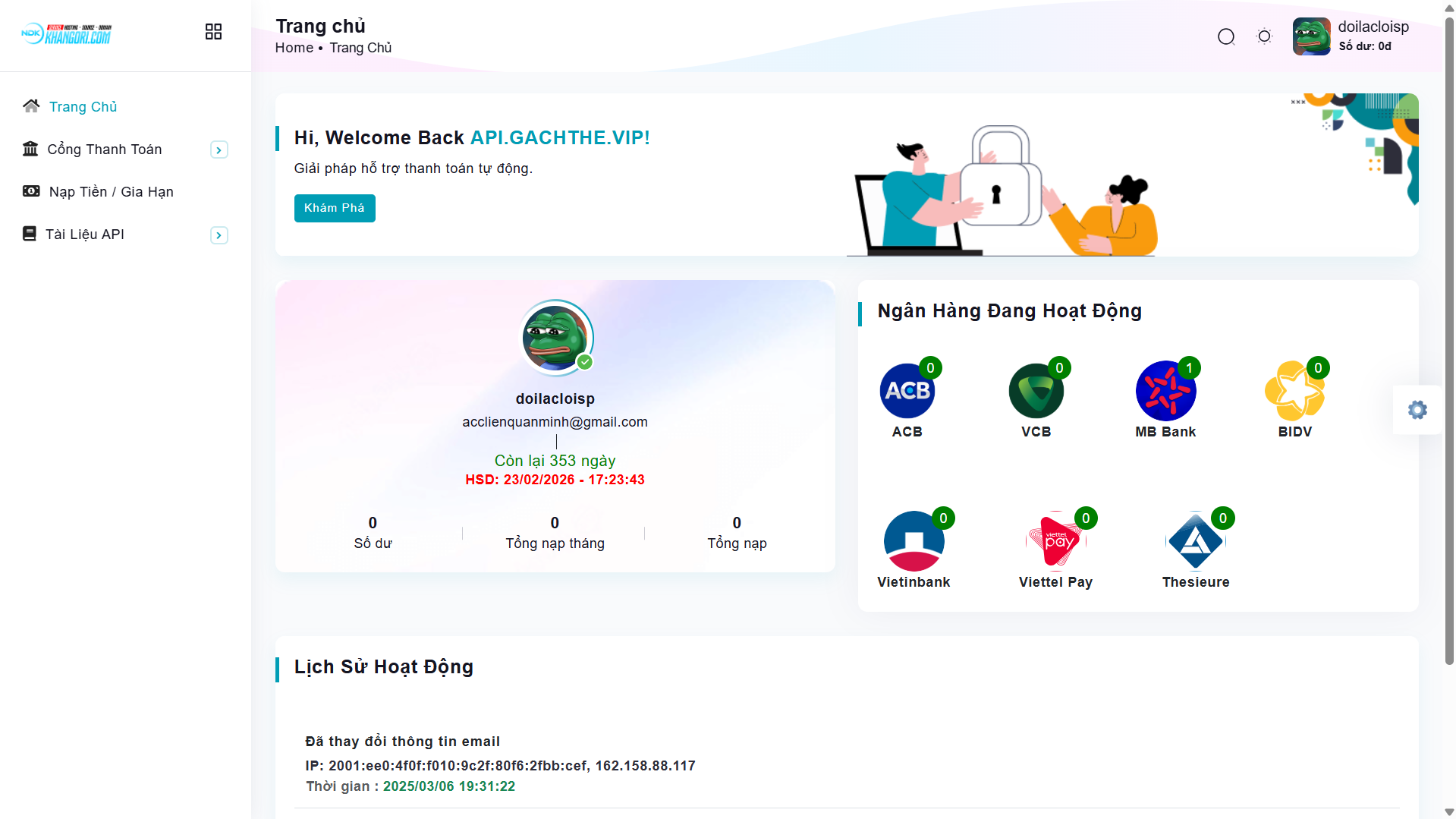Open Nạp Tiền / Gia Hạn menu item

click(111, 192)
